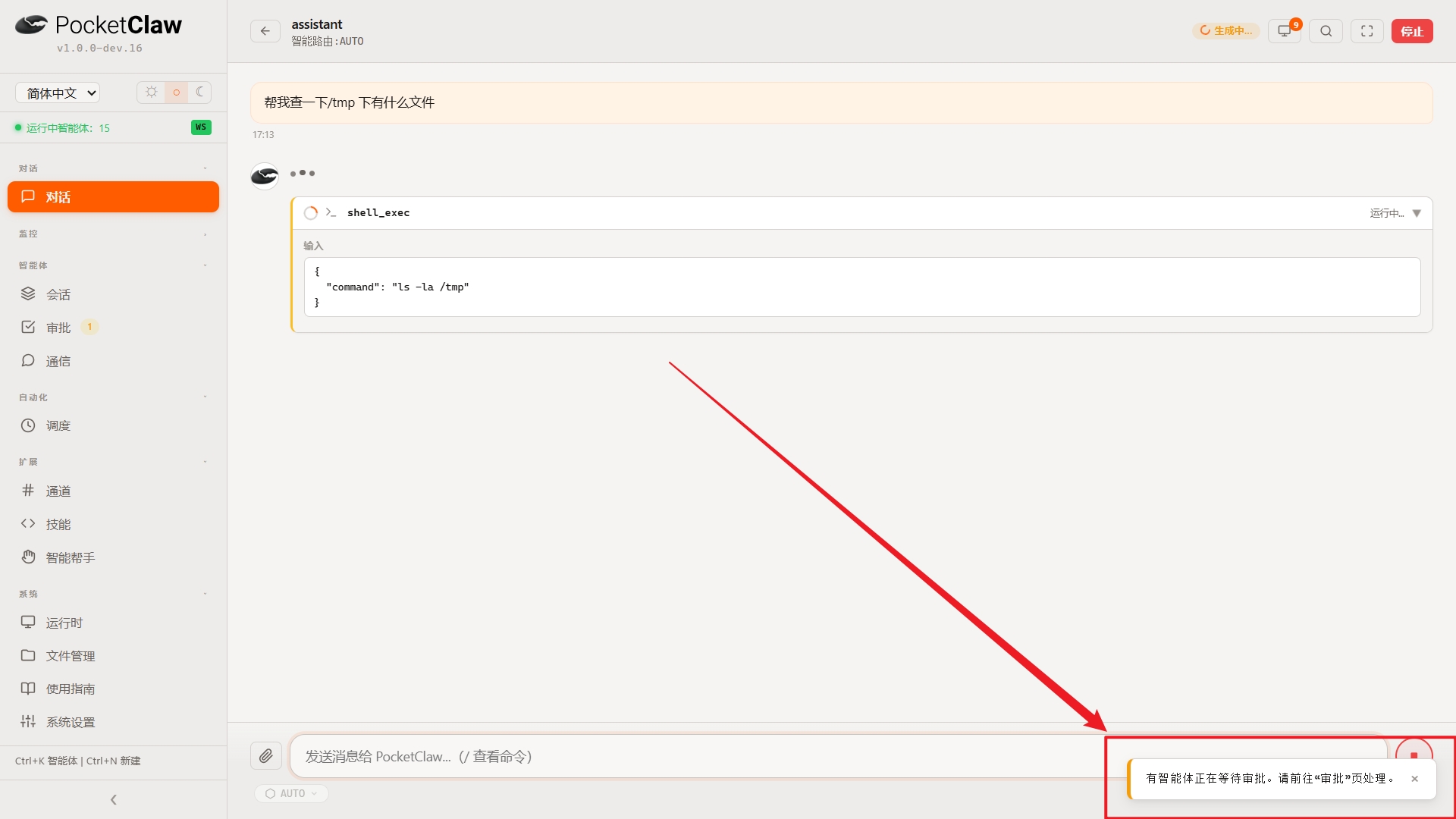Collapse the 扩展 sidebar section

(x=113, y=462)
